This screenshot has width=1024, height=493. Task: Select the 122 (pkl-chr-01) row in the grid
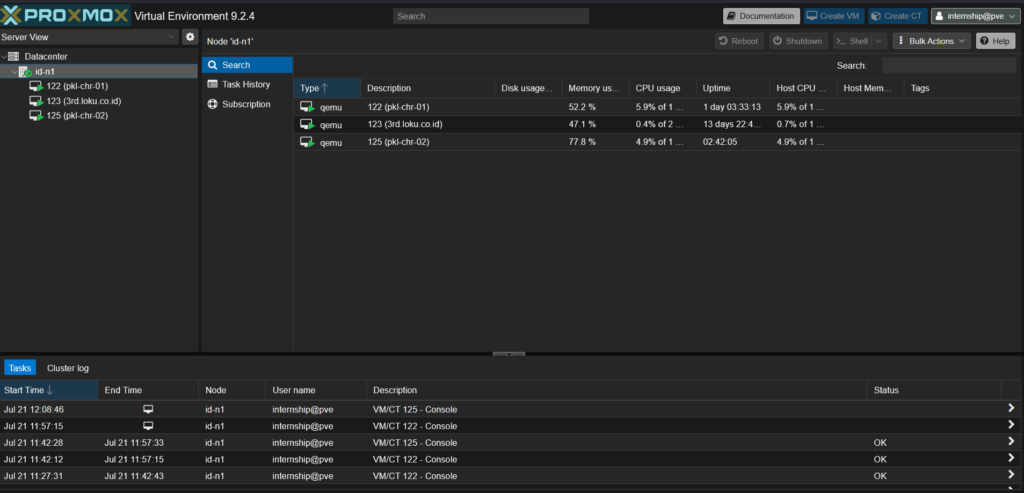pos(658,107)
